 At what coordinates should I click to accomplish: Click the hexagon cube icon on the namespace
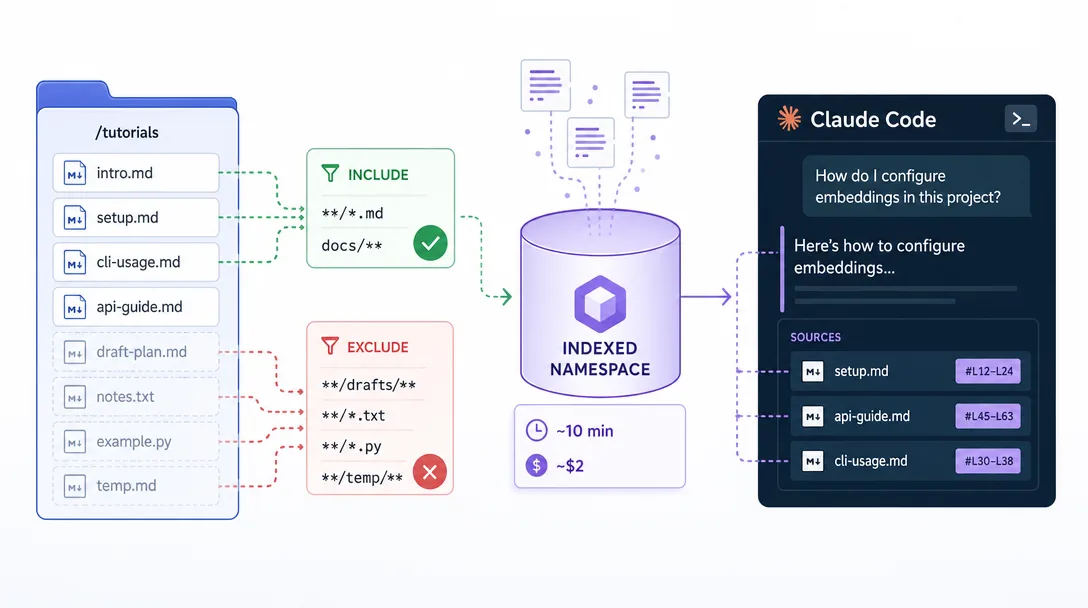(600, 303)
